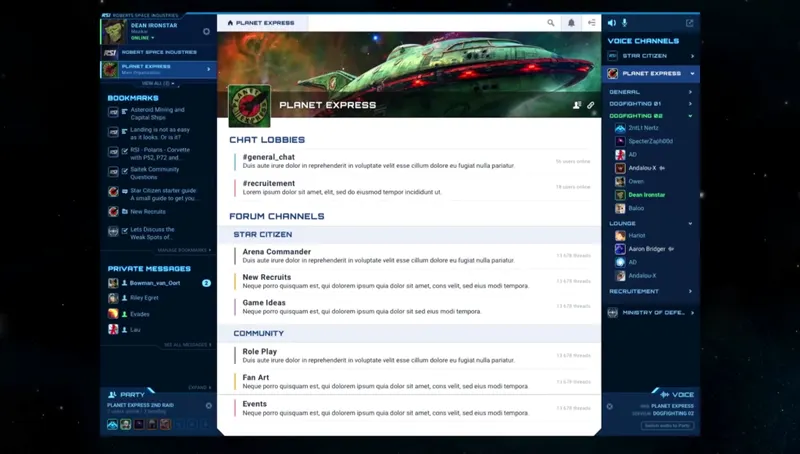Open settings gear beside Dean Ironstar

(x=207, y=31)
